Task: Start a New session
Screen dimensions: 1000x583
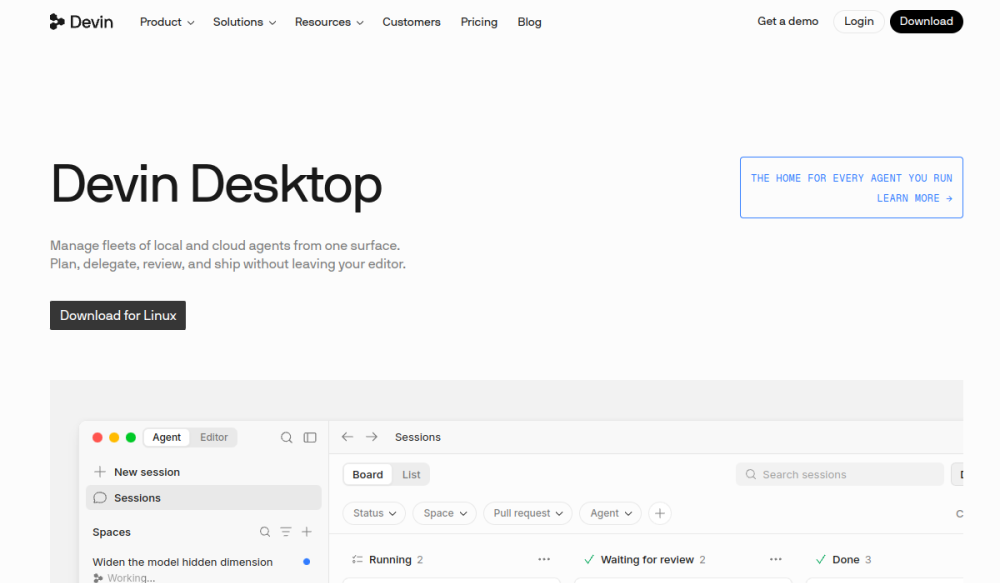Action: point(147,472)
